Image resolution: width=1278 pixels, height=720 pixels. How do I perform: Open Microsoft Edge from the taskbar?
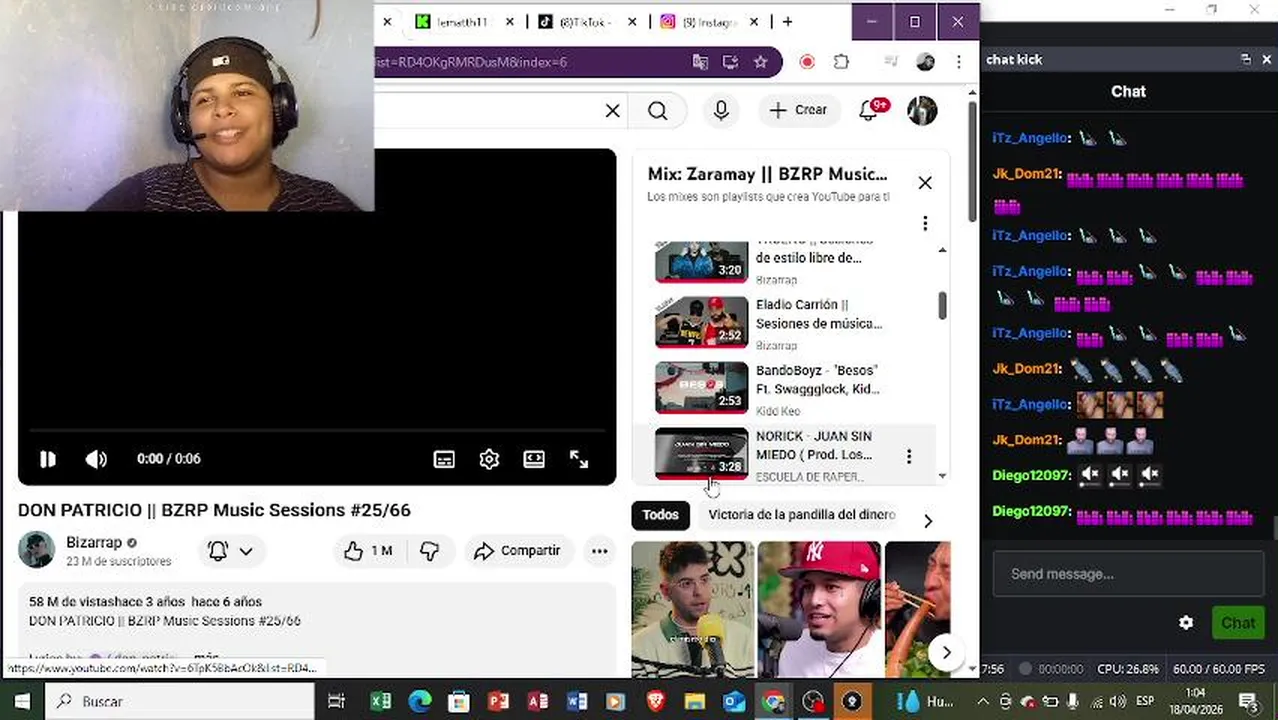tap(419, 701)
